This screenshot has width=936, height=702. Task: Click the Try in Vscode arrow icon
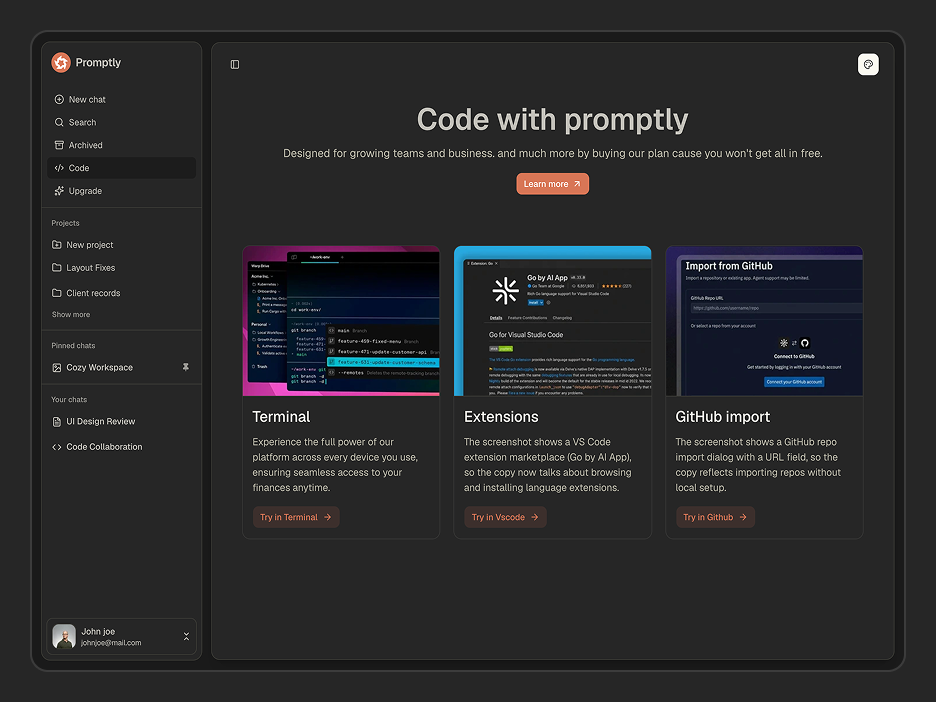[535, 517]
